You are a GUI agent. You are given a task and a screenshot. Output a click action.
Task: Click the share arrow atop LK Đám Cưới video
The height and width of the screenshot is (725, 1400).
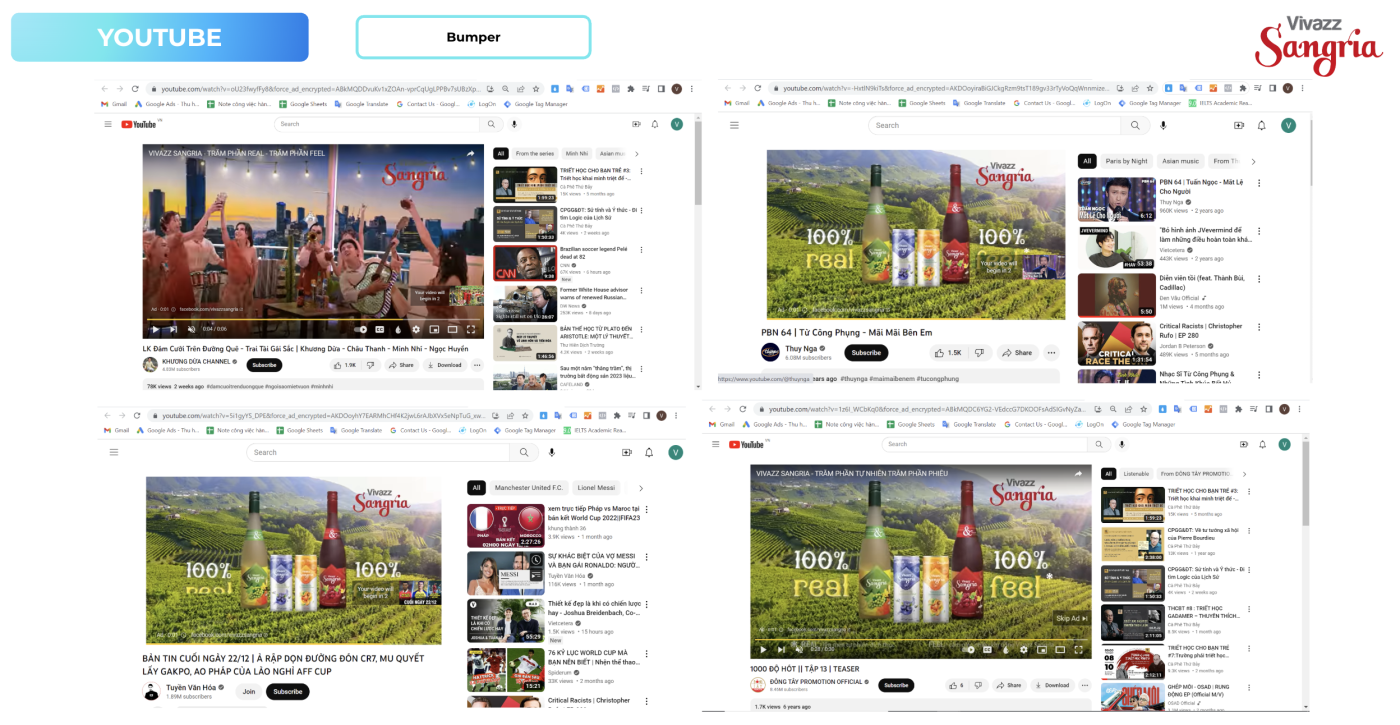[x=470, y=153]
